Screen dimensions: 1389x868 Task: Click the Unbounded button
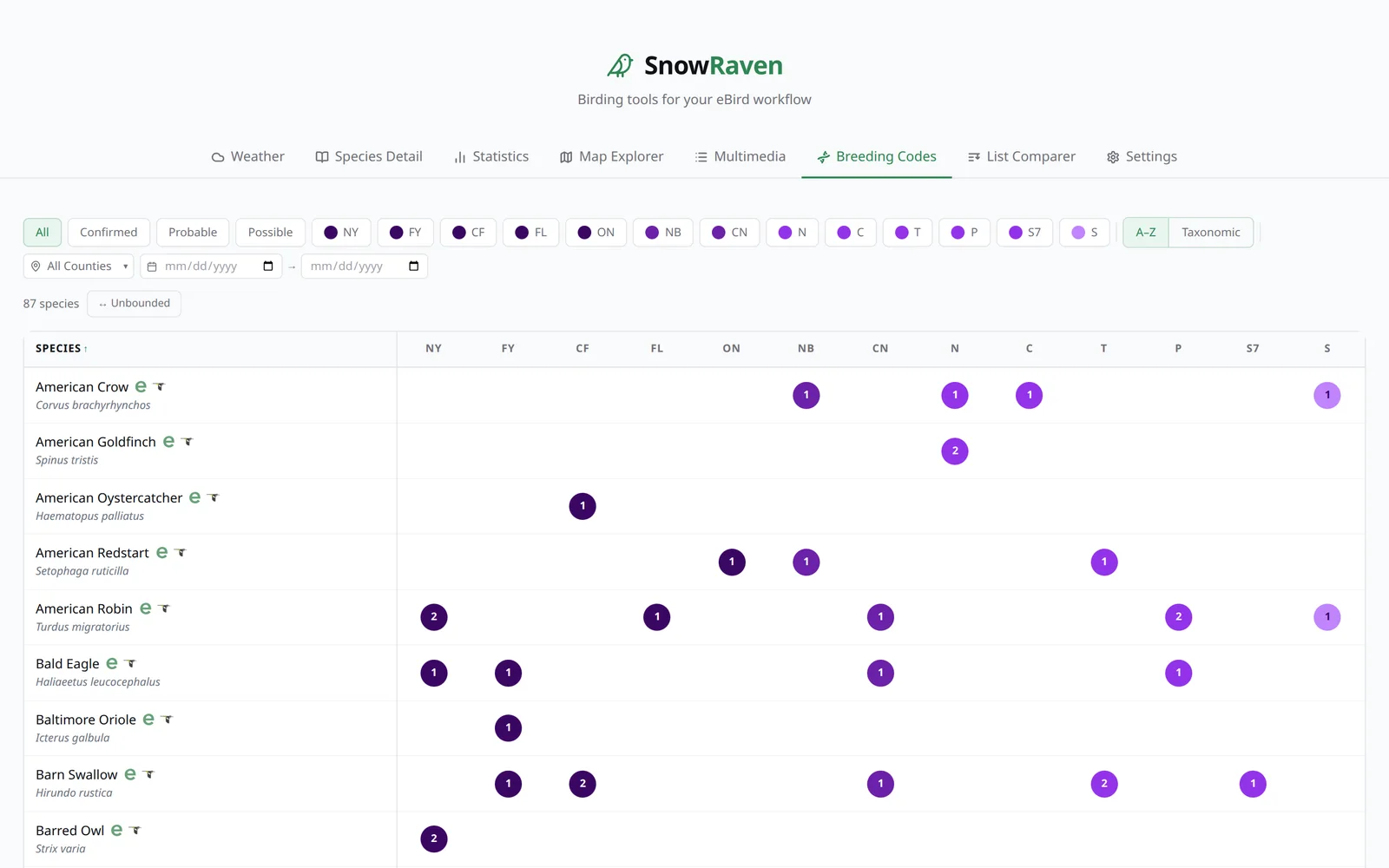point(134,303)
